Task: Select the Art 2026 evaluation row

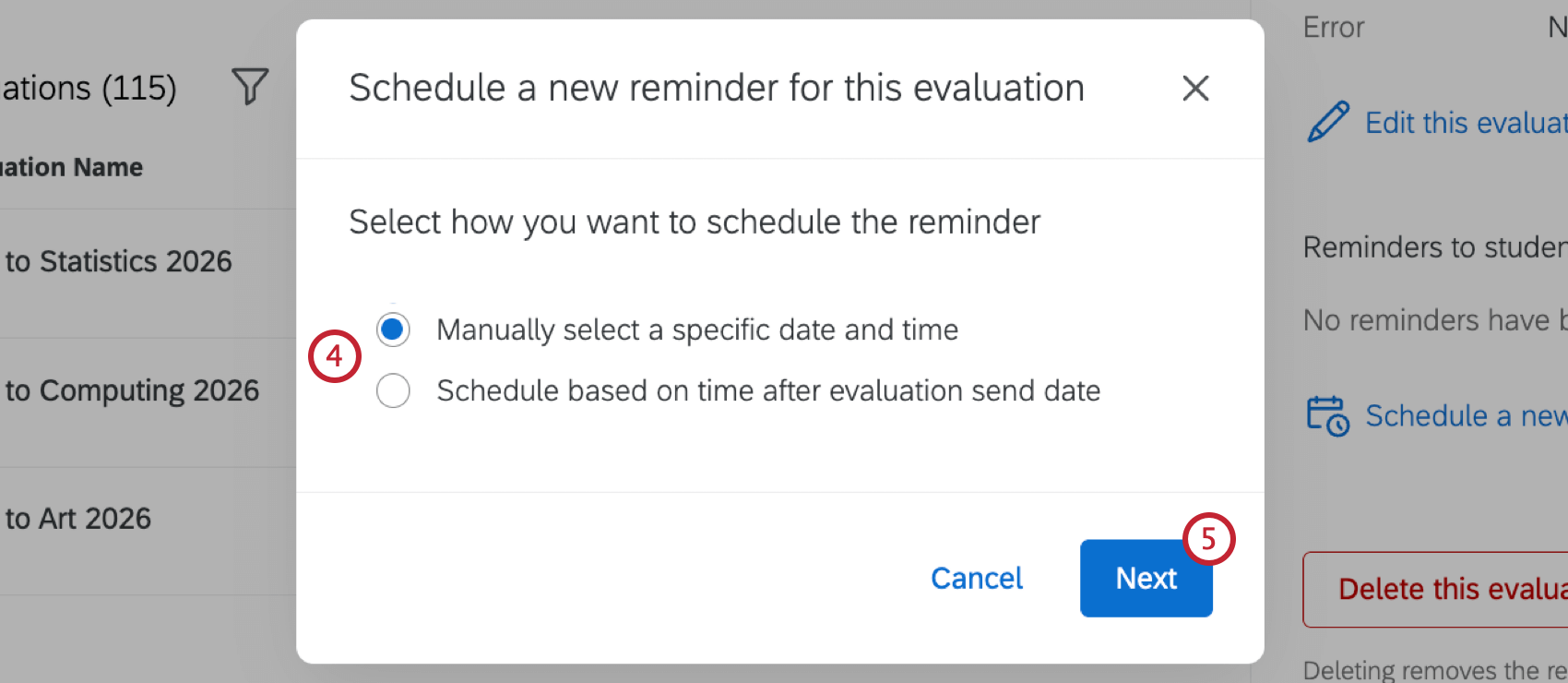Action: 79,519
